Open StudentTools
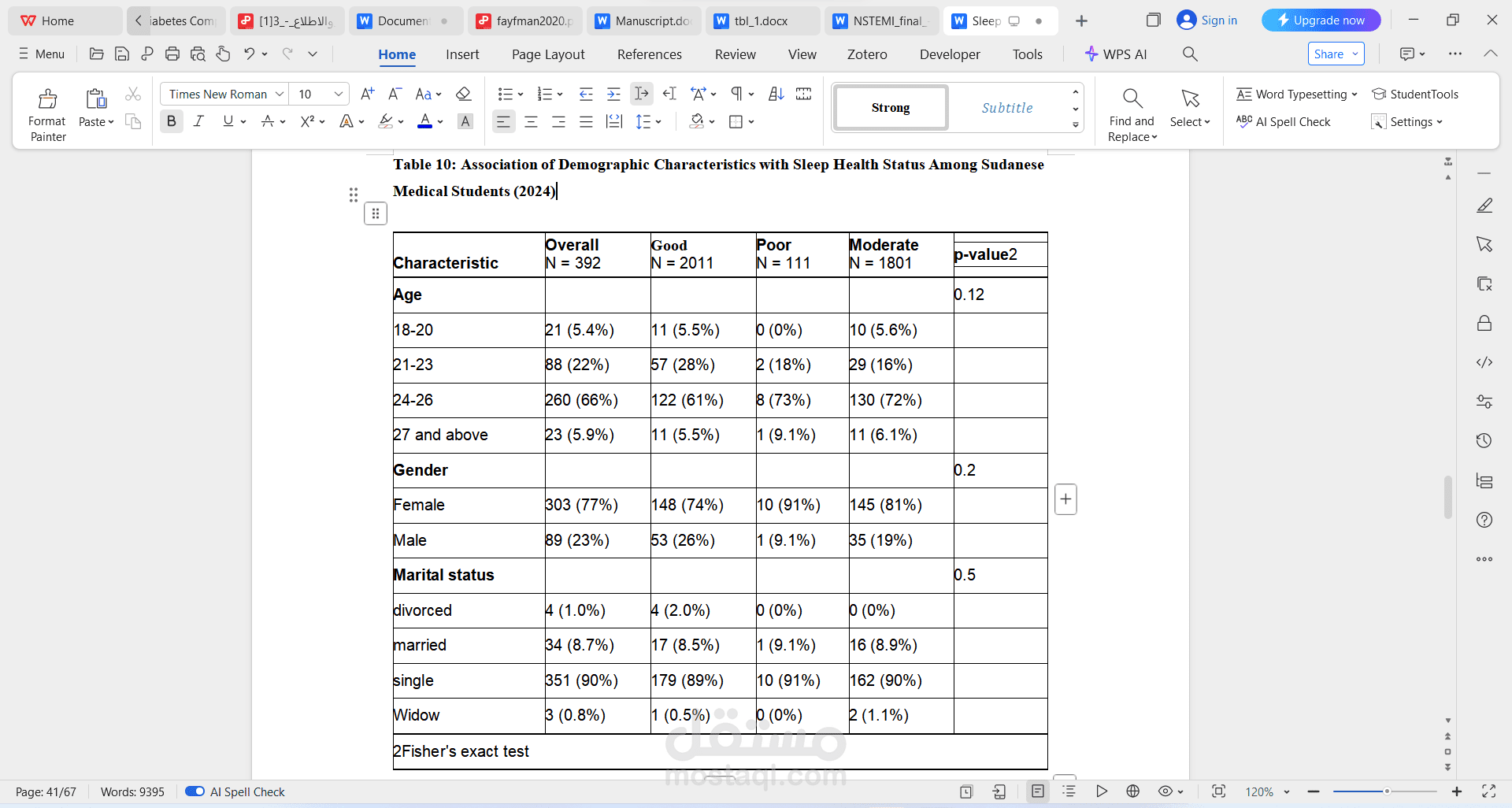Image resolution: width=1512 pixels, height=808 pixels. pos(1415,94)
